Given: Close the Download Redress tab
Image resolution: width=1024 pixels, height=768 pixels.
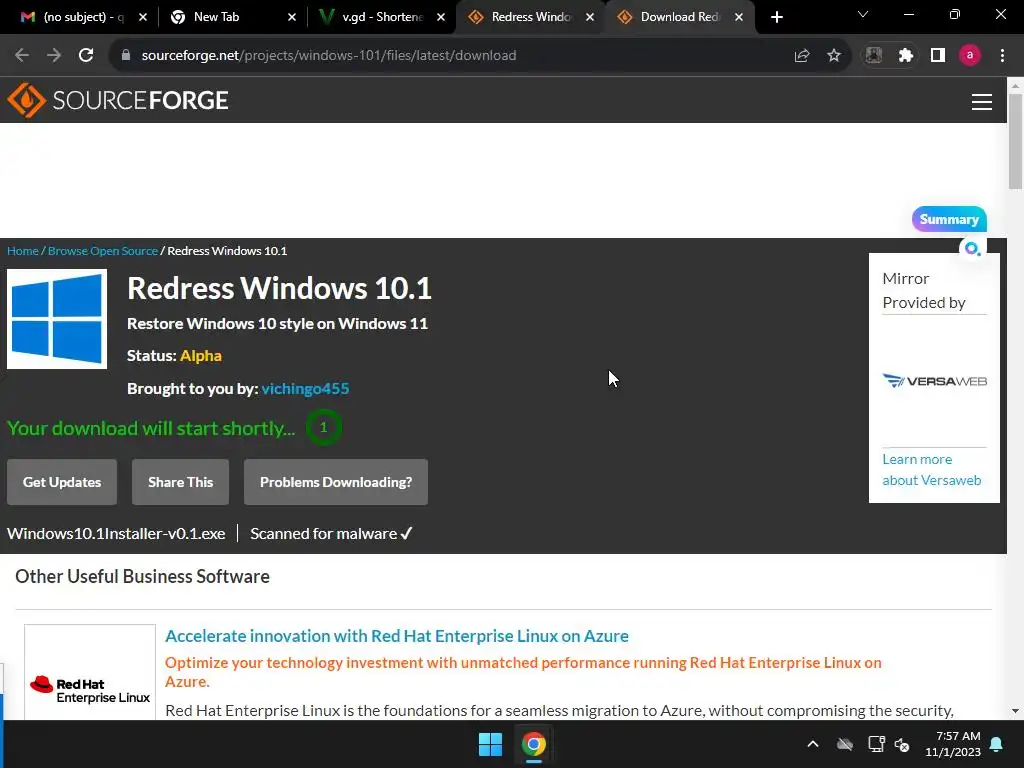Looking at the screenshot, I should tap(739, 17).
